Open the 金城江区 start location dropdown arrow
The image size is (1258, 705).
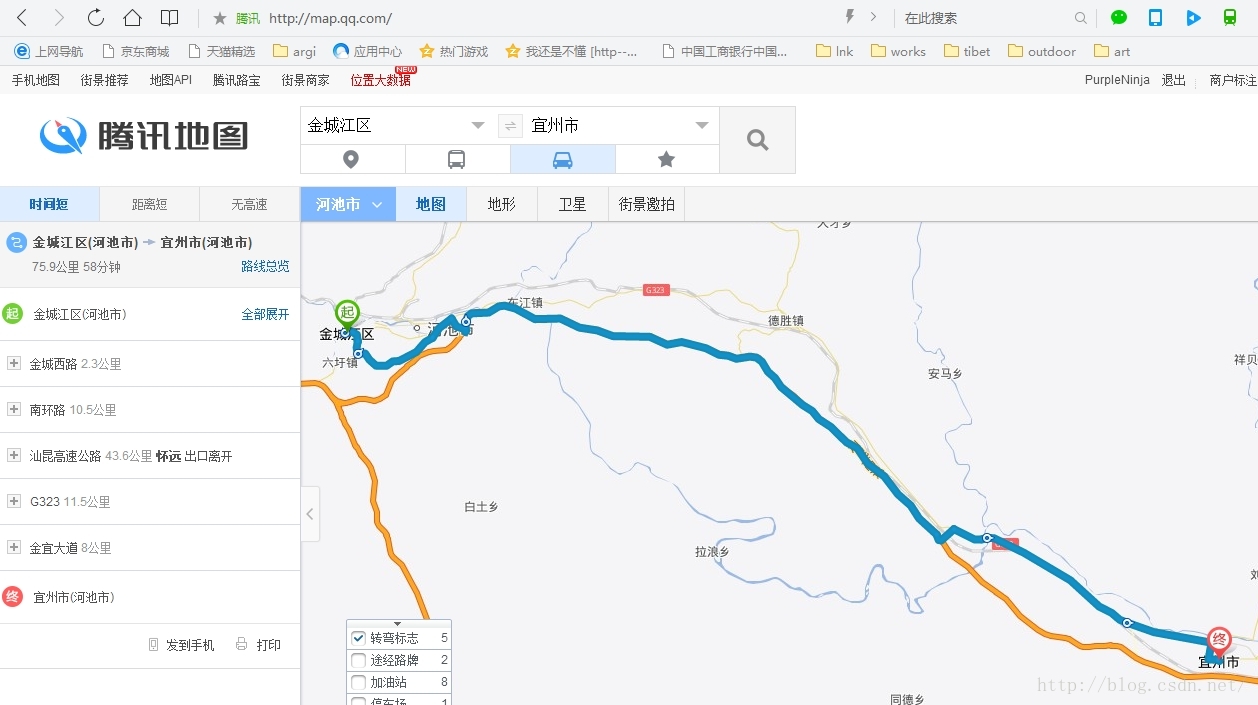pyautogui.click(x=478, y=126)
